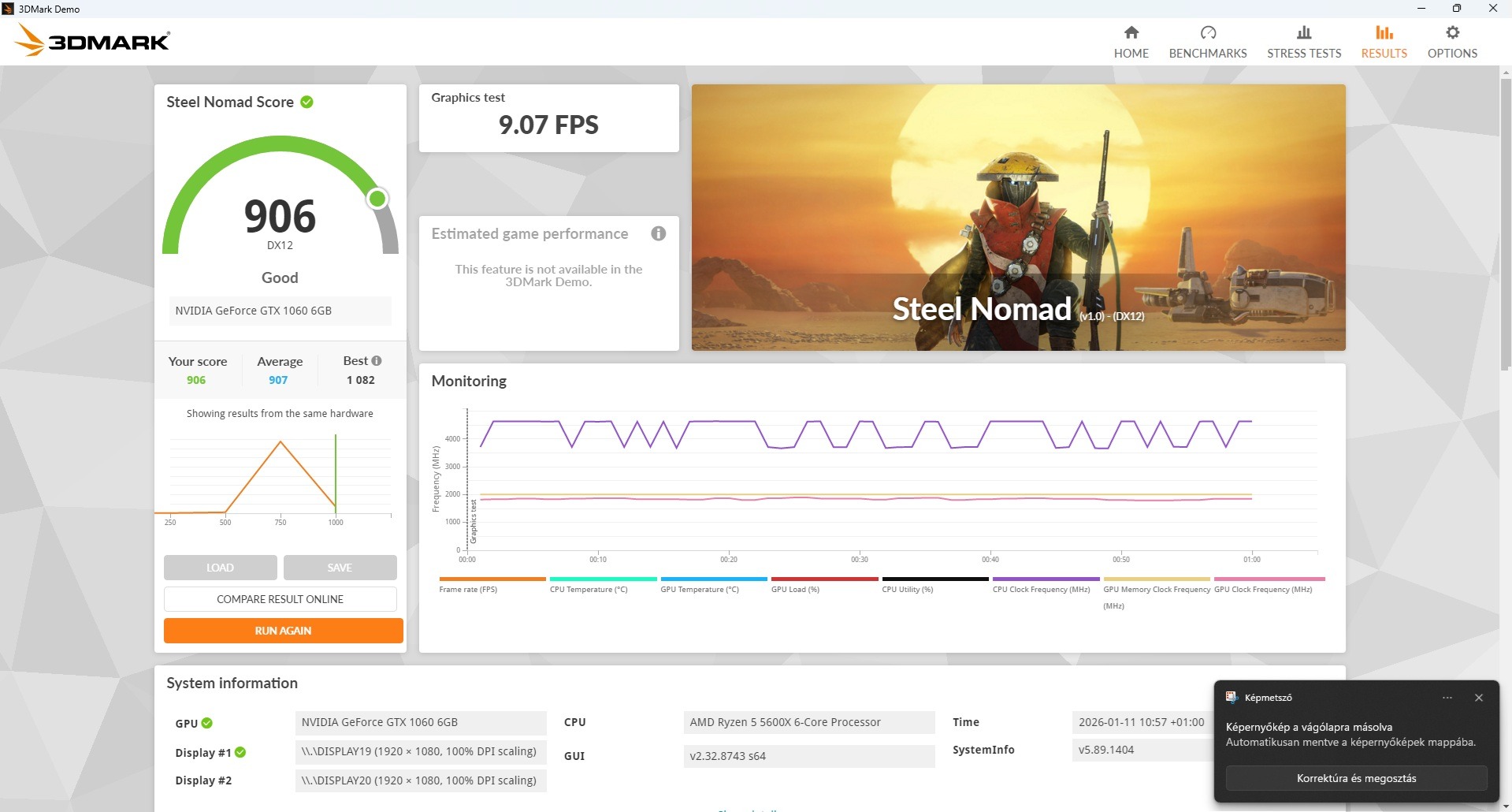
Task: Toggle the GPU Temperature (°C) legend item
Action: (714, 585)
